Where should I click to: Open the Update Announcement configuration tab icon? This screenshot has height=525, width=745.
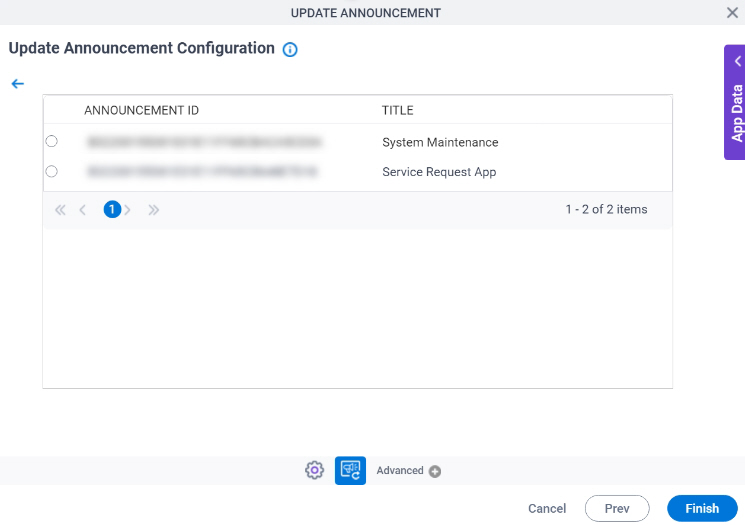tap(350, 470)
